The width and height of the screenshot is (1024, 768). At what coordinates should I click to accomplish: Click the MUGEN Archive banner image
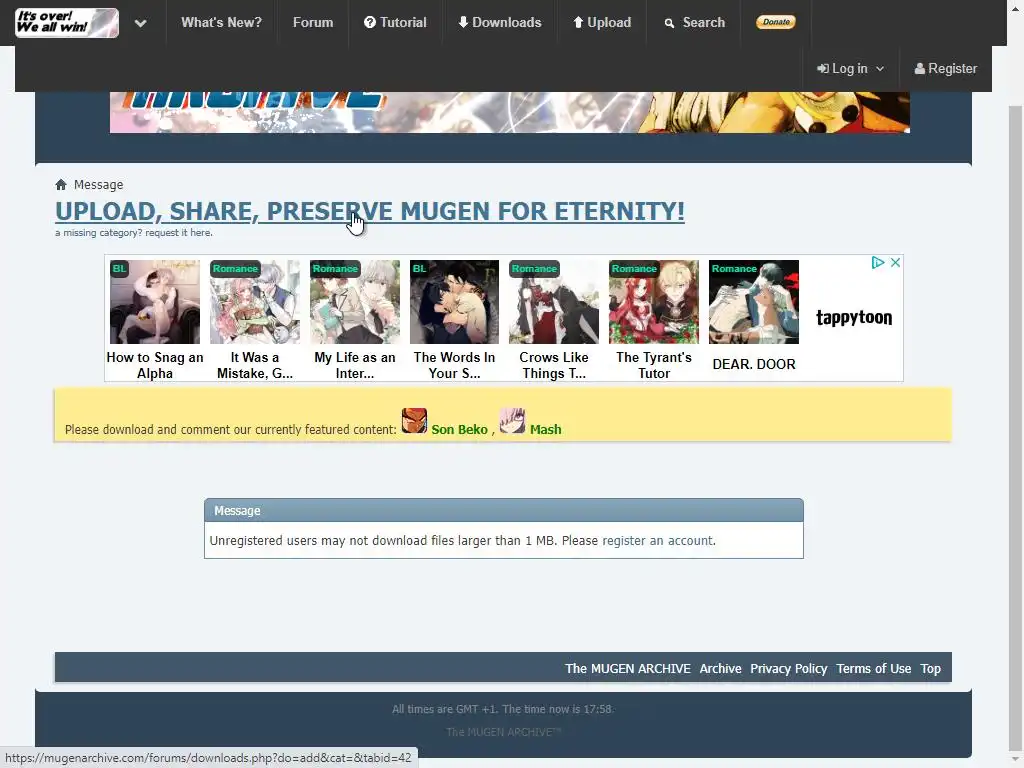point(509,112)
